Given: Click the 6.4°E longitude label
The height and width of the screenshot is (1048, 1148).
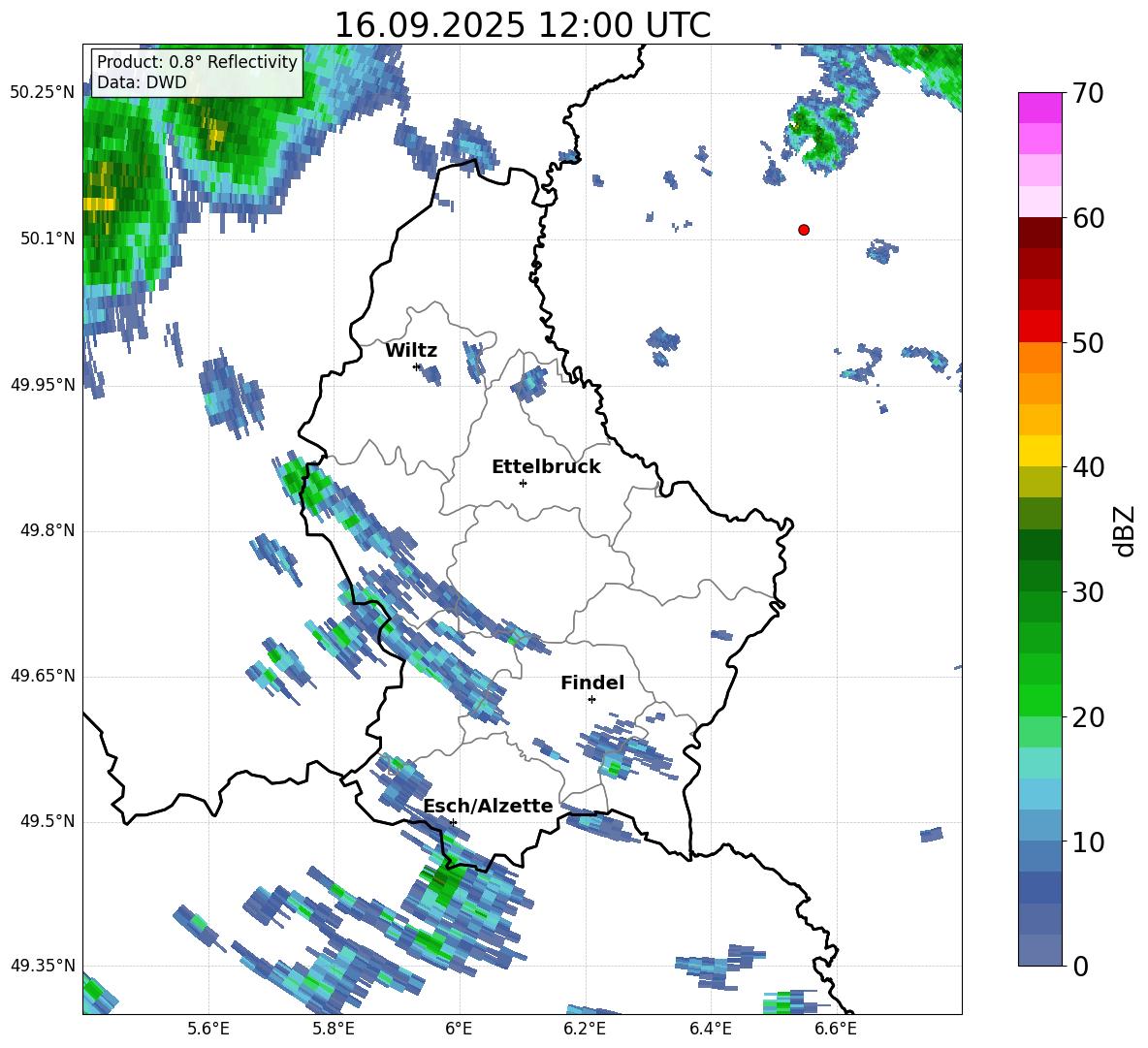Looking at the screenshot, I should tap(710, 1029).
